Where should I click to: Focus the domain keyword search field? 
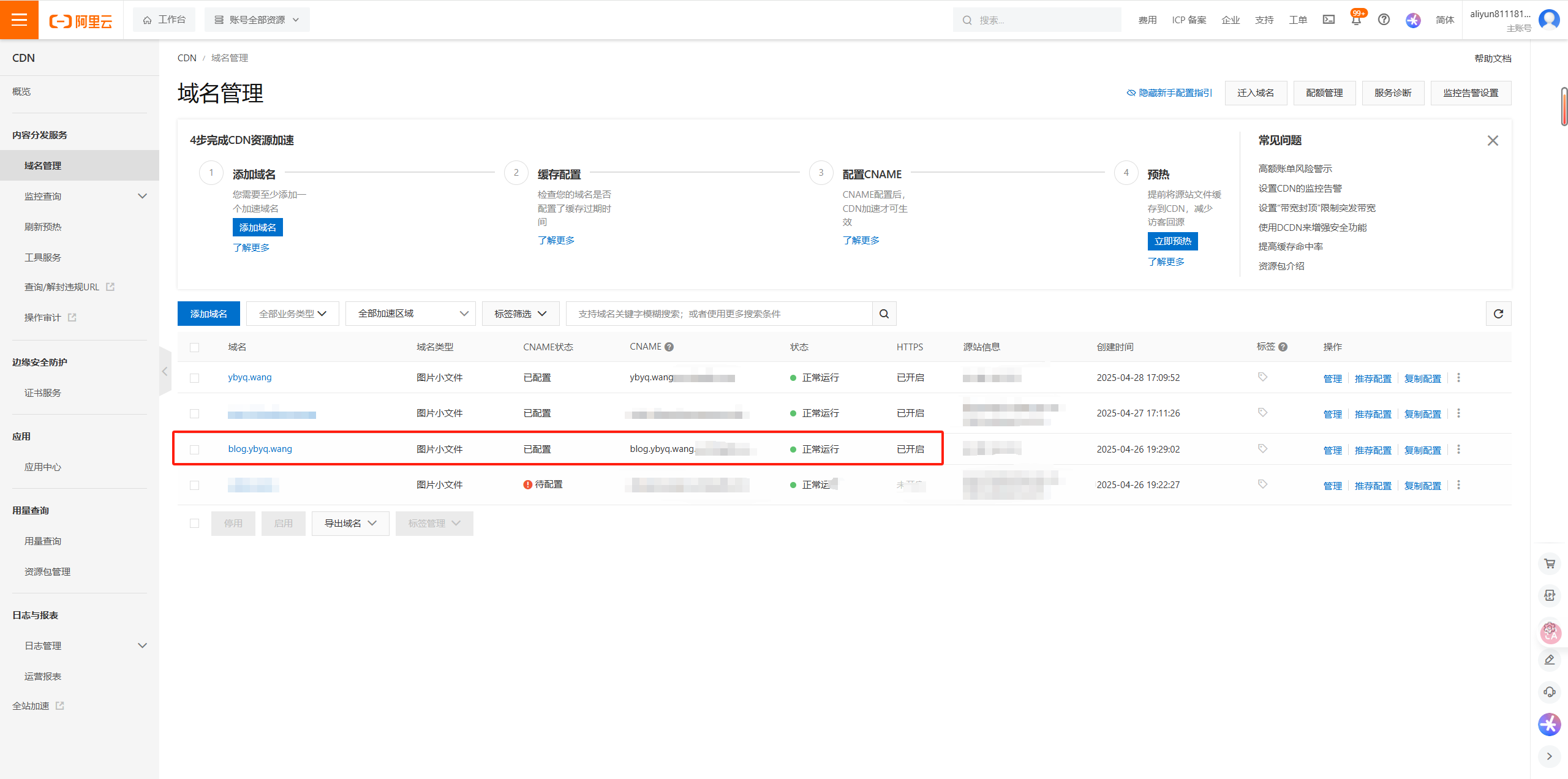[718, 314]
